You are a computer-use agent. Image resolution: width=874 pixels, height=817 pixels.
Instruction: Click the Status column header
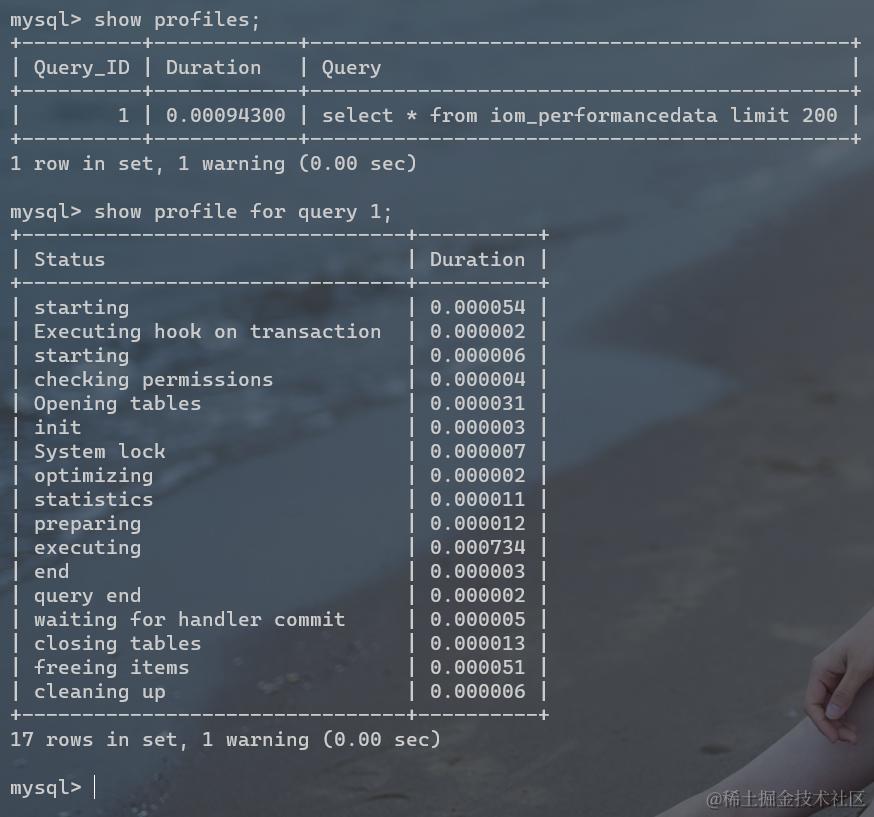coord(69,260)
